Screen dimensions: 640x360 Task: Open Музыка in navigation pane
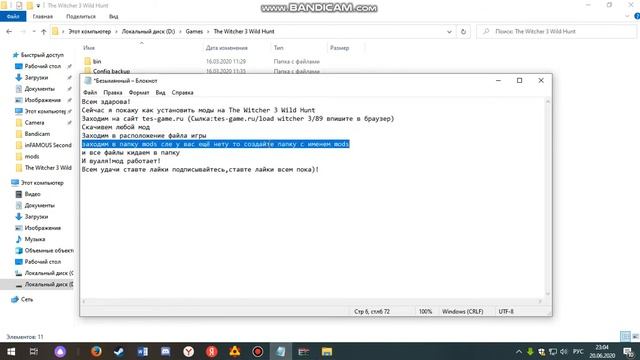click(35, 239)
